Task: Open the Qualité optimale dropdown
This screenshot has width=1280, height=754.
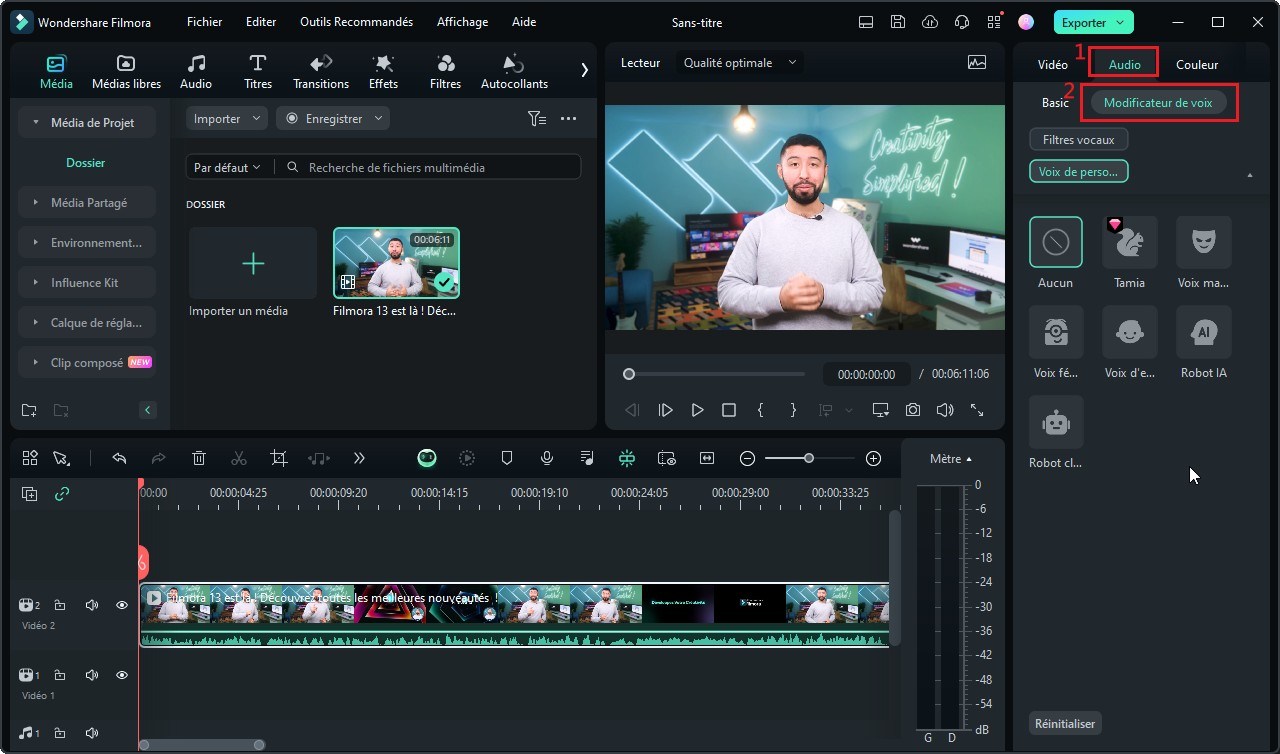Action: coord(740,62)
